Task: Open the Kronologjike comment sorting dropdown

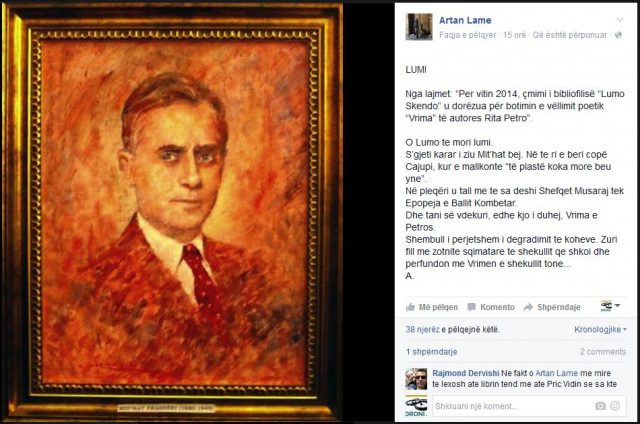Action: [x=600, y=329]
